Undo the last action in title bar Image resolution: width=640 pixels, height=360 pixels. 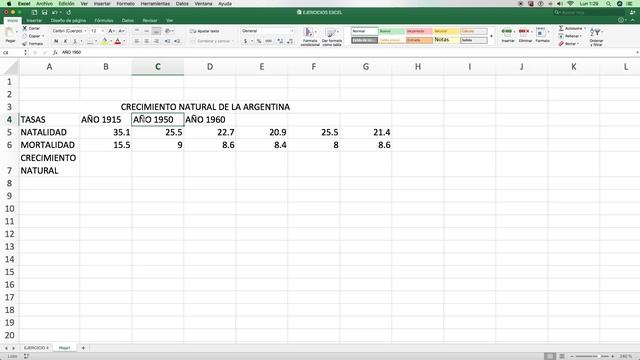coord(54,12)
